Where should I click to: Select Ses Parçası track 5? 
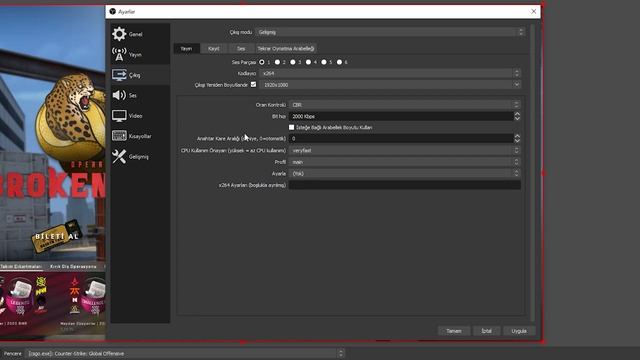coord(324,62)
